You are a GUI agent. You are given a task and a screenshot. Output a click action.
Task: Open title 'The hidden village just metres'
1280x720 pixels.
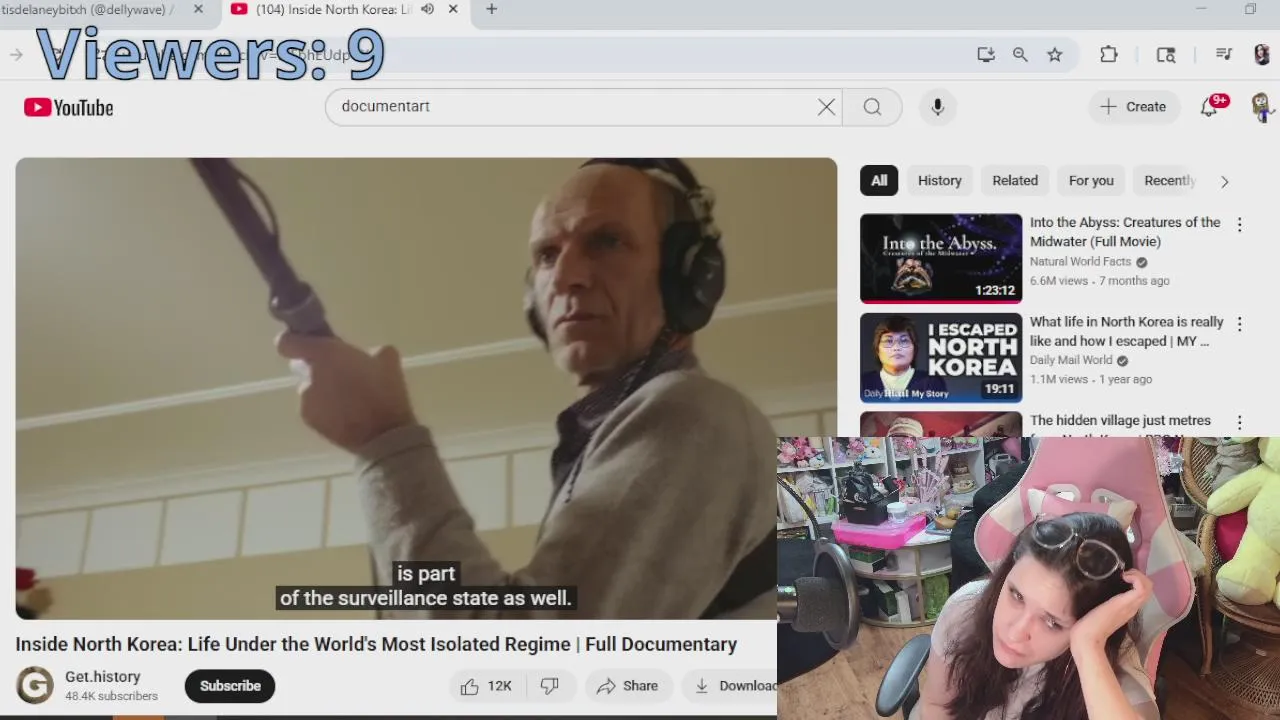pos(1120,421)
